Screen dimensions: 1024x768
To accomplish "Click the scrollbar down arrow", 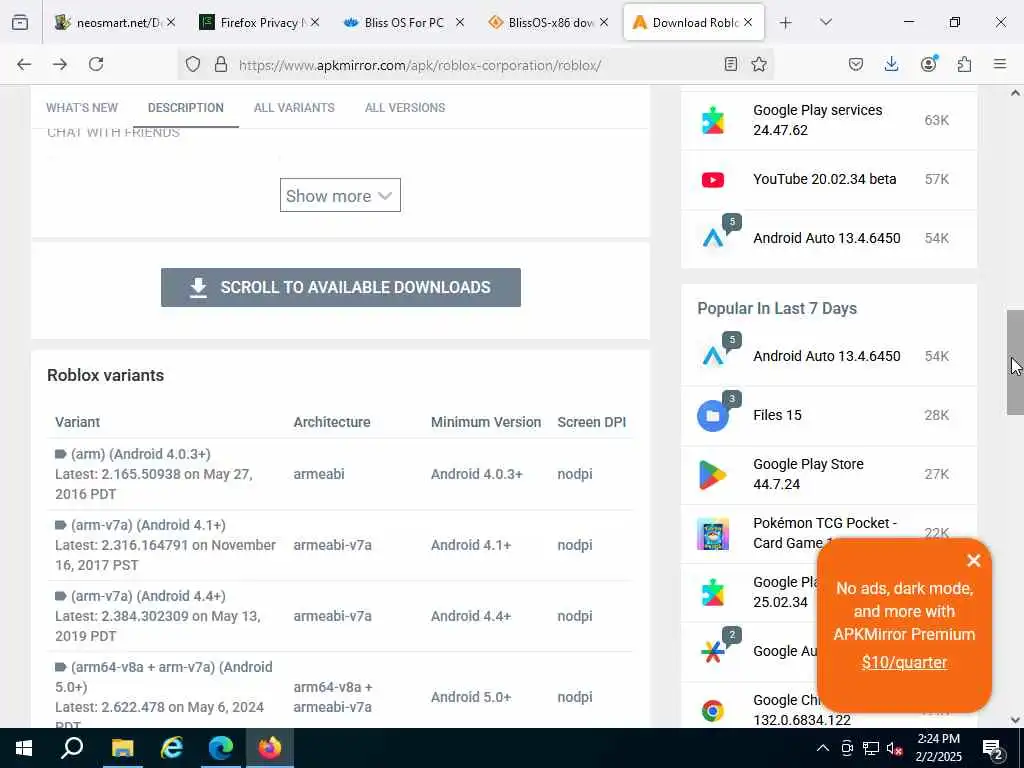I will tap(1015, 720).
